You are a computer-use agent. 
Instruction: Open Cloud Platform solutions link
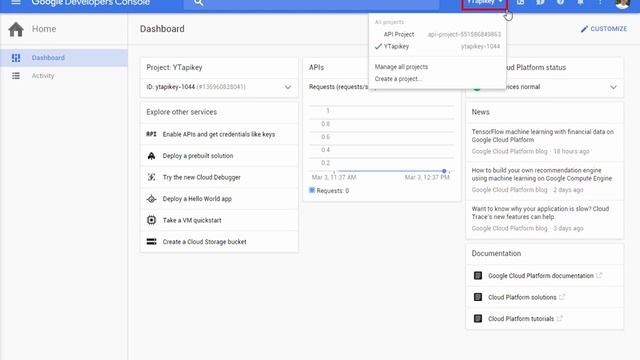[x=522, y=297]
